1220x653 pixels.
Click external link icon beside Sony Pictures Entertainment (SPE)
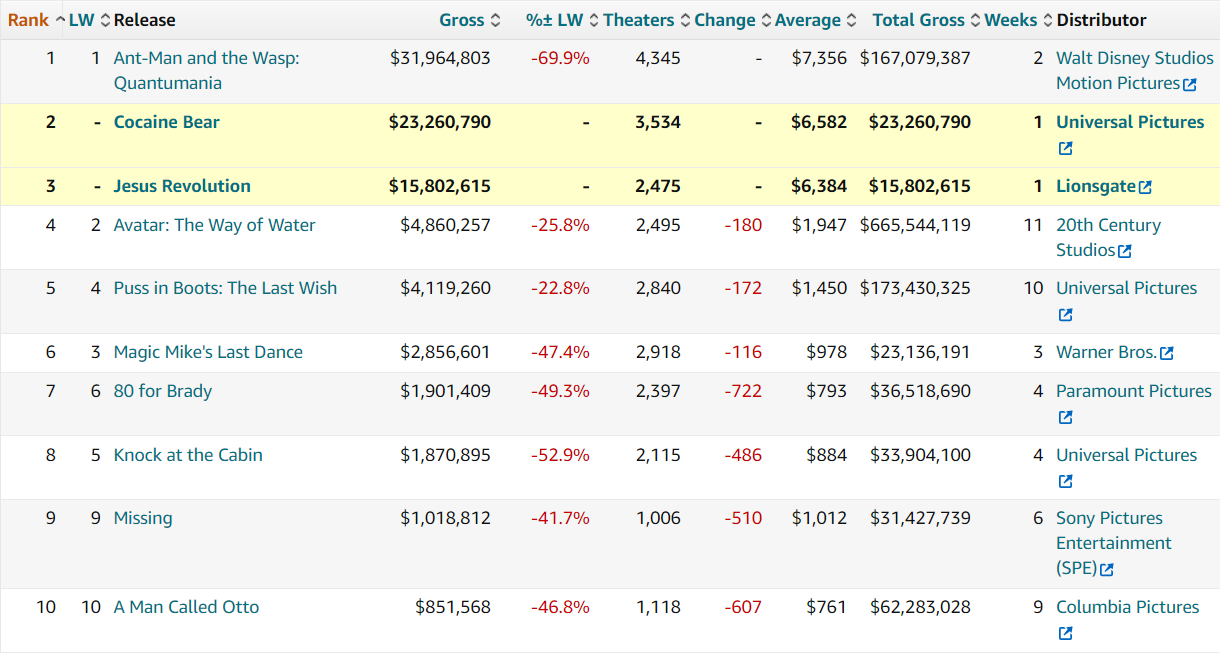pos(1107,570)
